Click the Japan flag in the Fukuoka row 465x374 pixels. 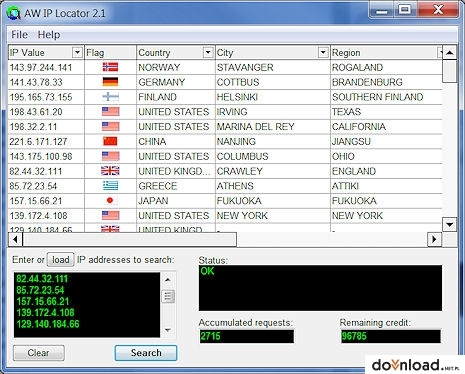(x=110, y=200)
